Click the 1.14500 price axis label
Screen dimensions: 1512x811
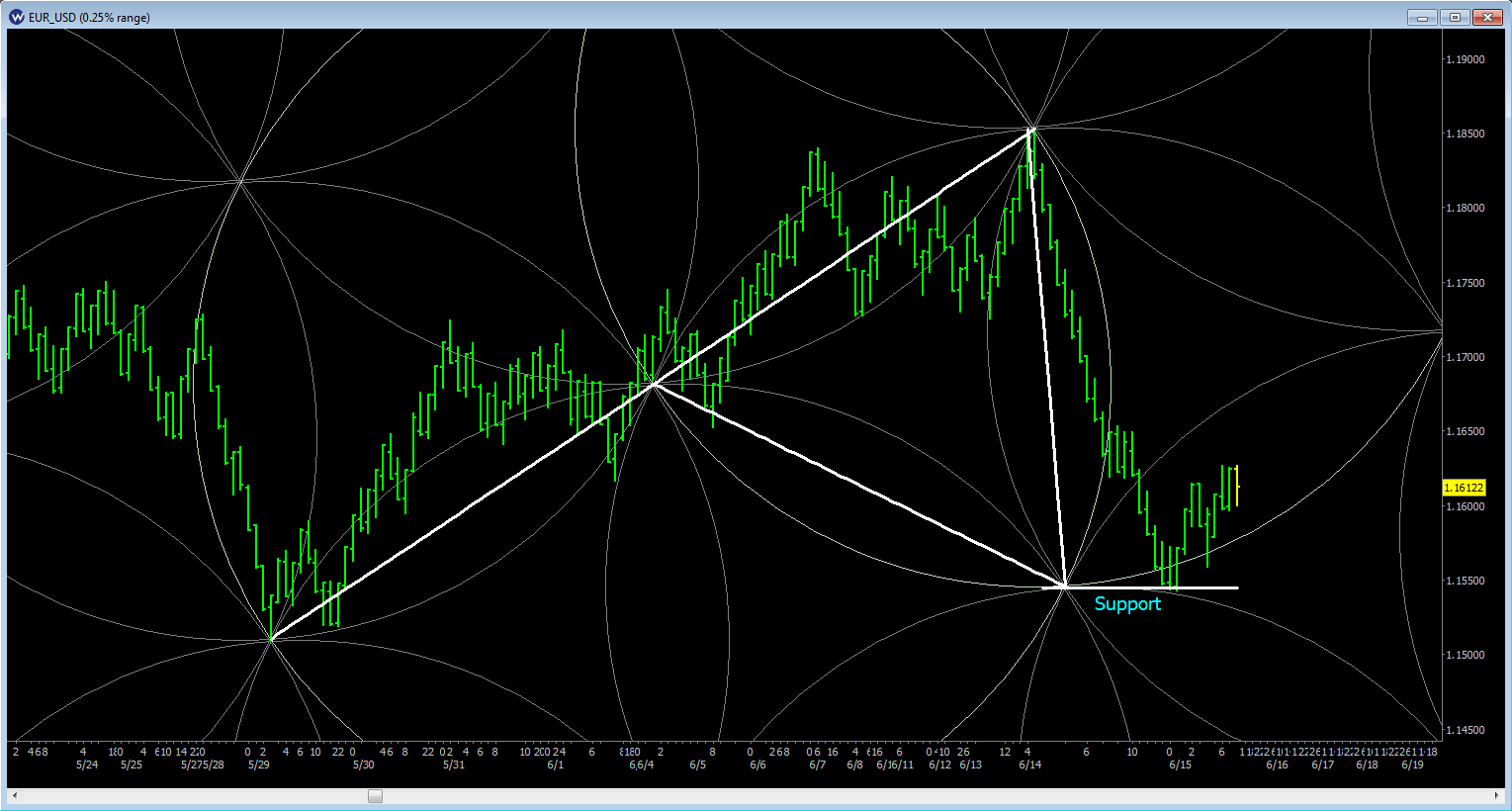[x=1465, y=730]
